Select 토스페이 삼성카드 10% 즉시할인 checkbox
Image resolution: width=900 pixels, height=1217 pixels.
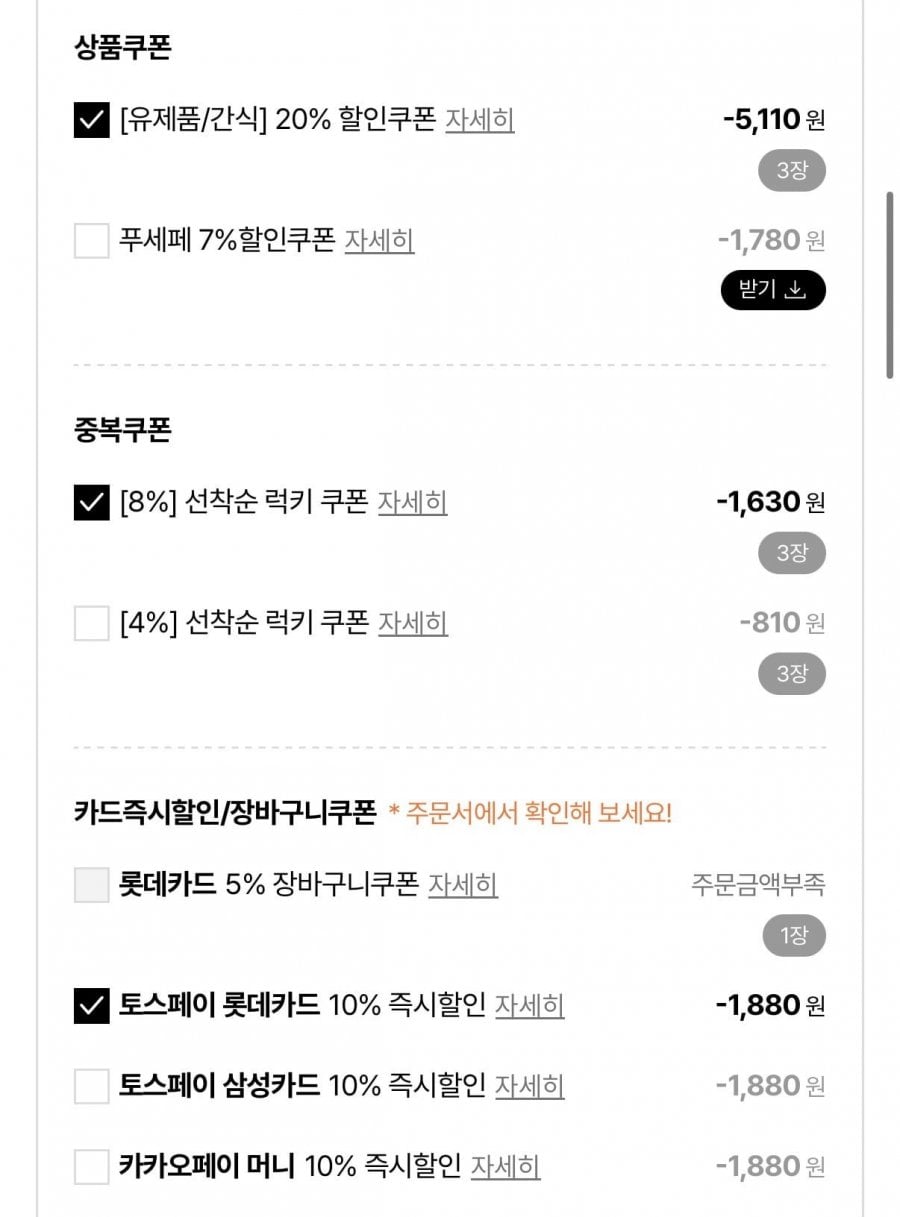pos(91,1086)
